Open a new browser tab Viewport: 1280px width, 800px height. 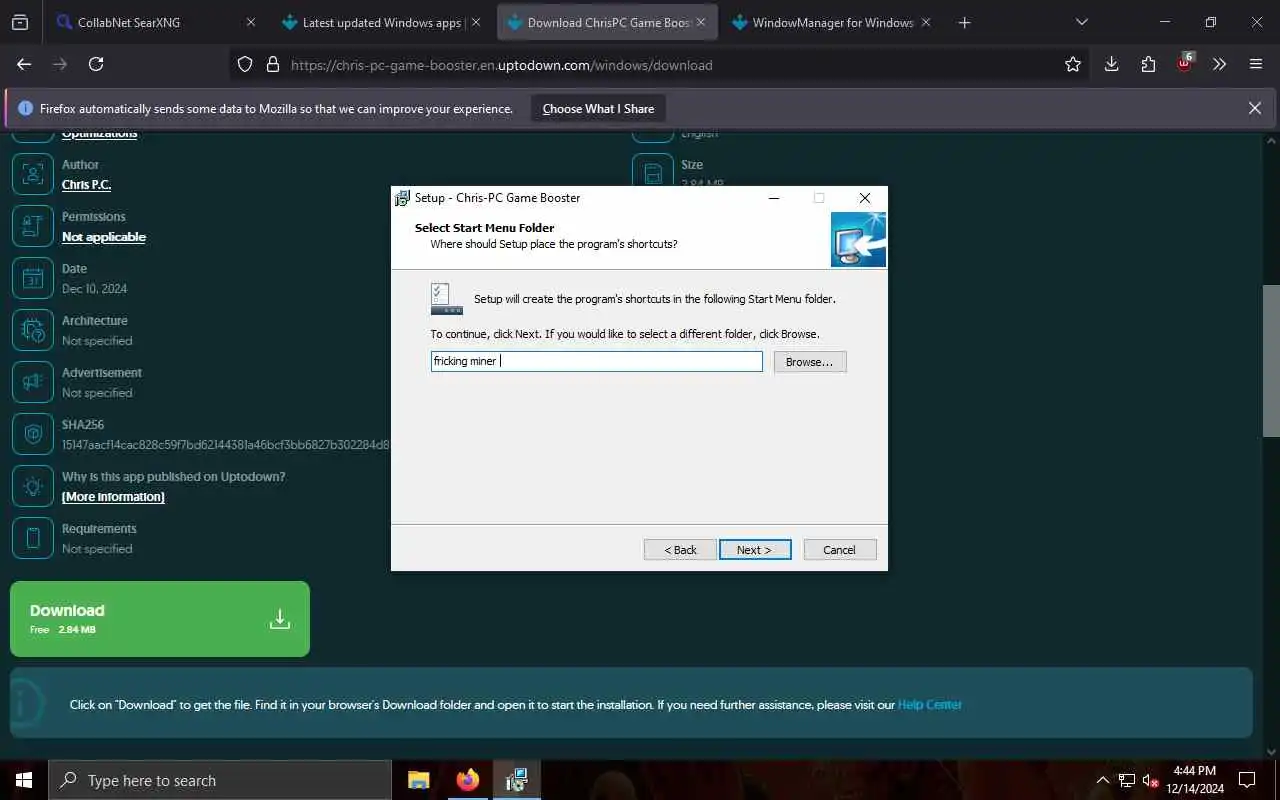coord(964,22)
